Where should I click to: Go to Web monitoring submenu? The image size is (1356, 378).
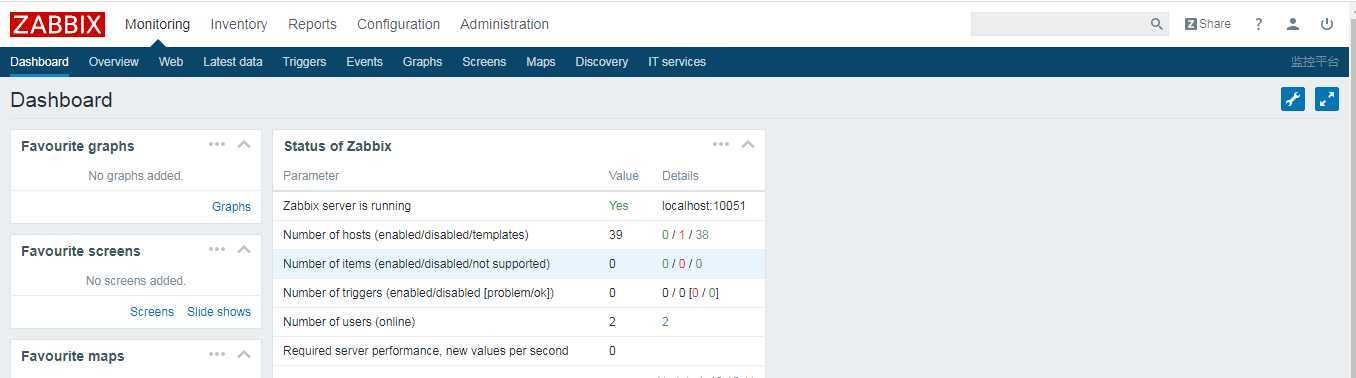click(171, 62)
